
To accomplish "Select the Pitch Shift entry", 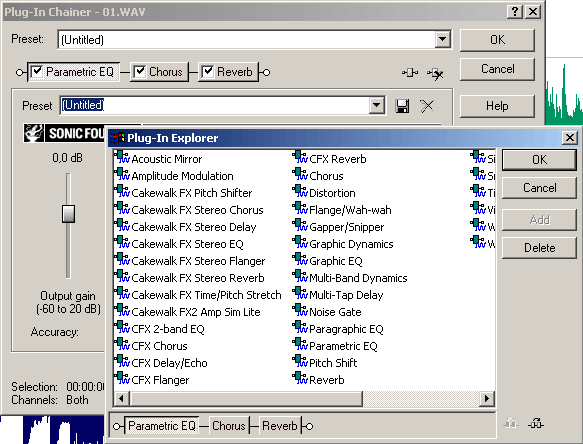I will 333,363.
